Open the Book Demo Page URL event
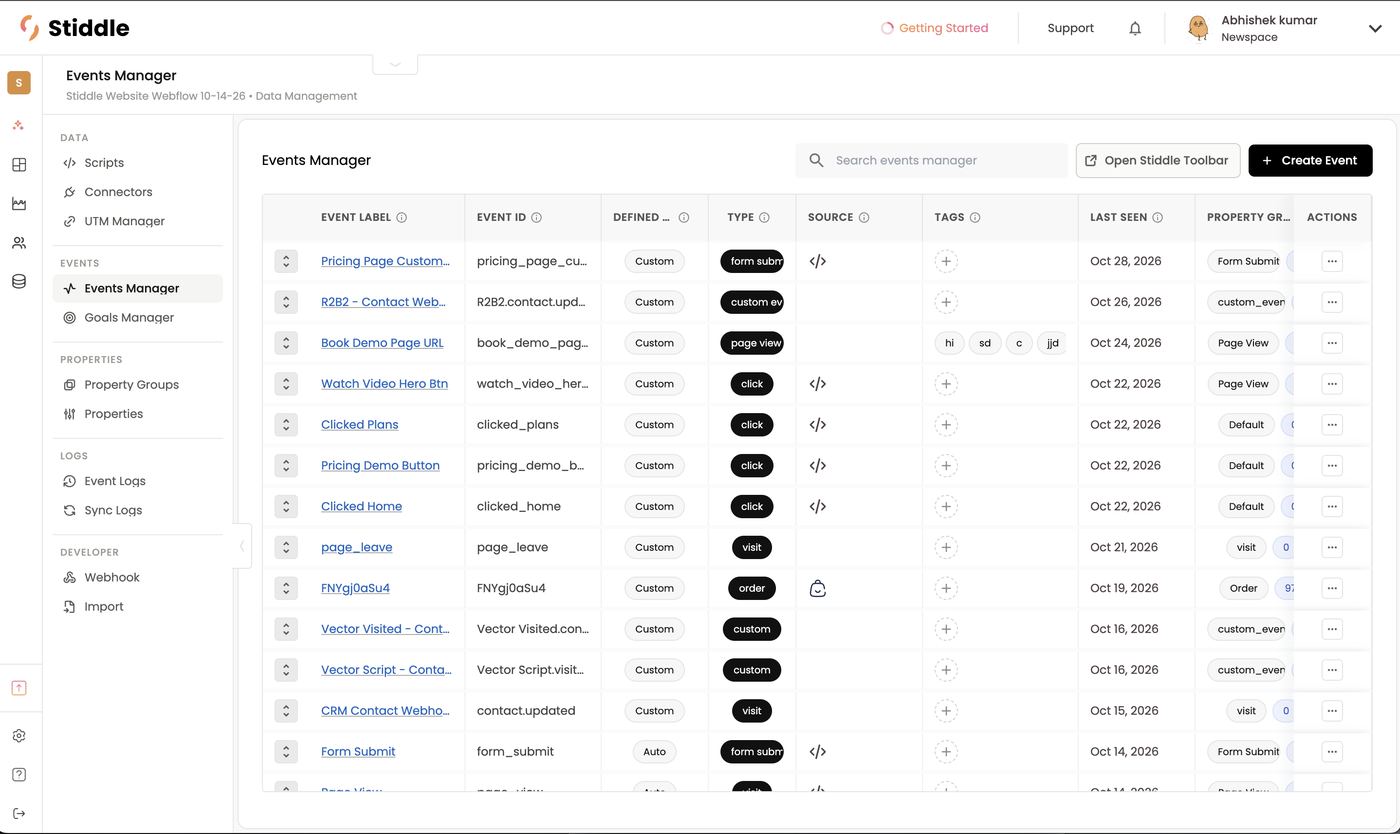This screenshot has width=1400, height=834. pos(382,343)
